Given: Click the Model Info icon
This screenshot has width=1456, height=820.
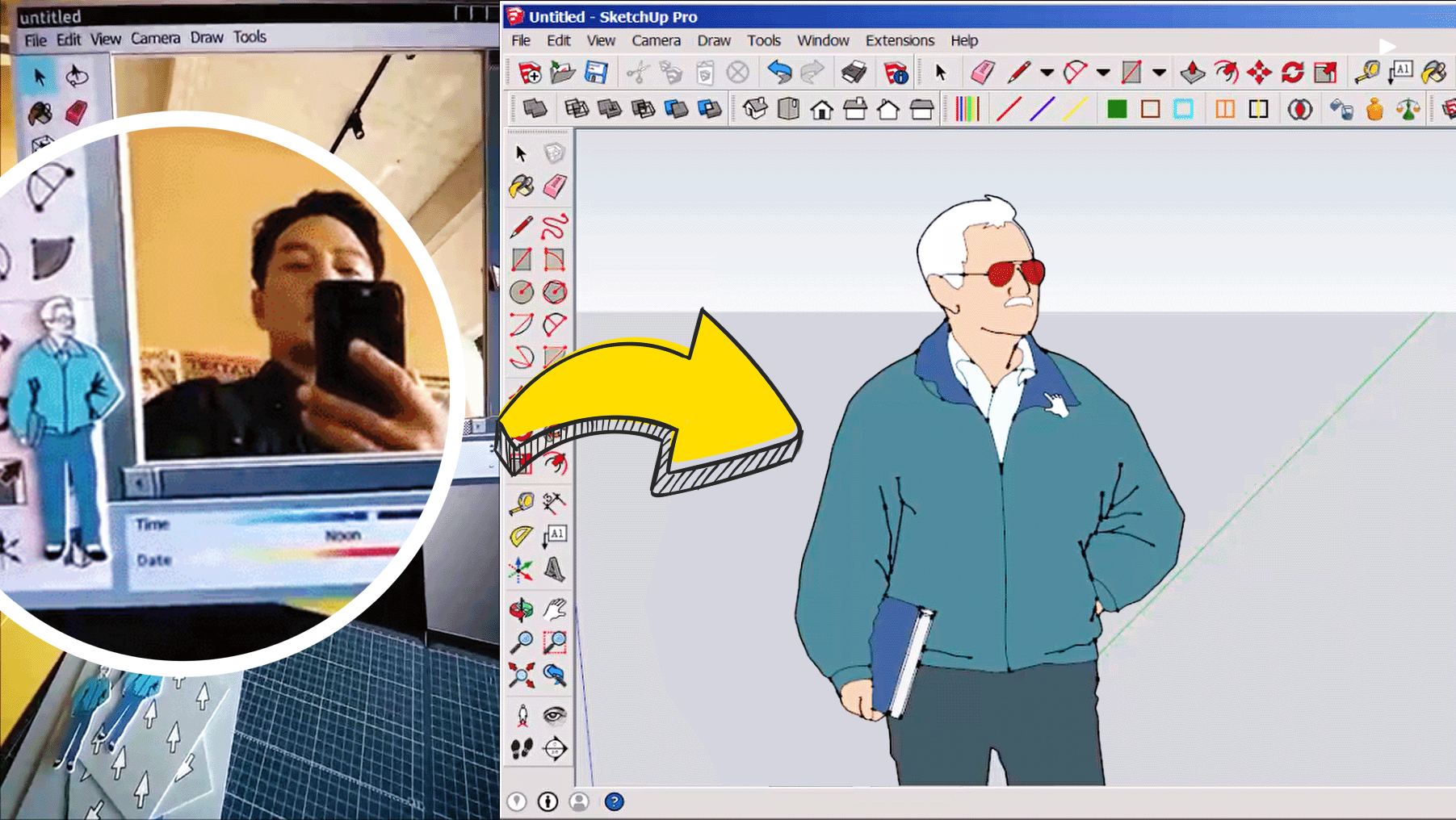Looking at the screenshot, I should tap(896, 73).
